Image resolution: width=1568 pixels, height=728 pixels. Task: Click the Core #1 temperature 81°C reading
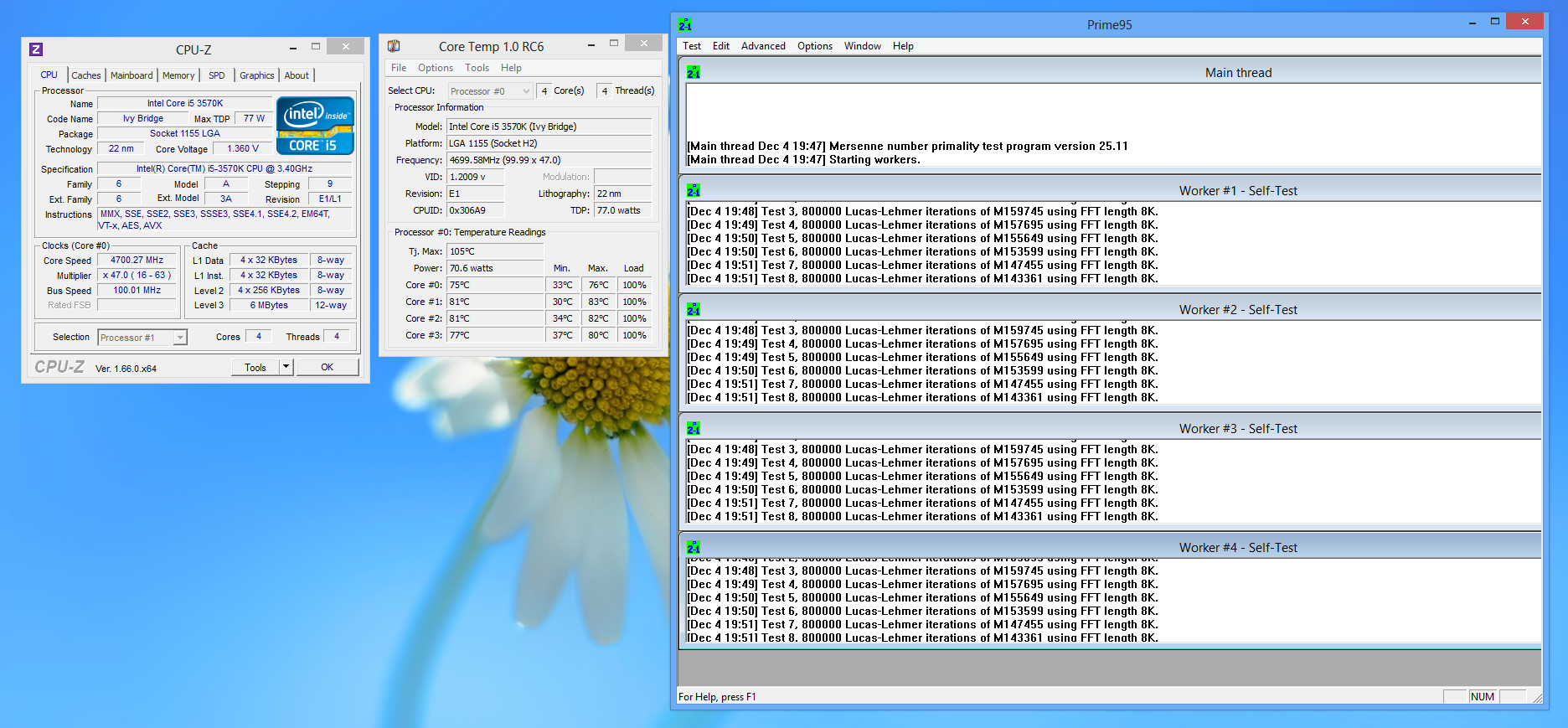pyautogui.click(x=496, y=302)
